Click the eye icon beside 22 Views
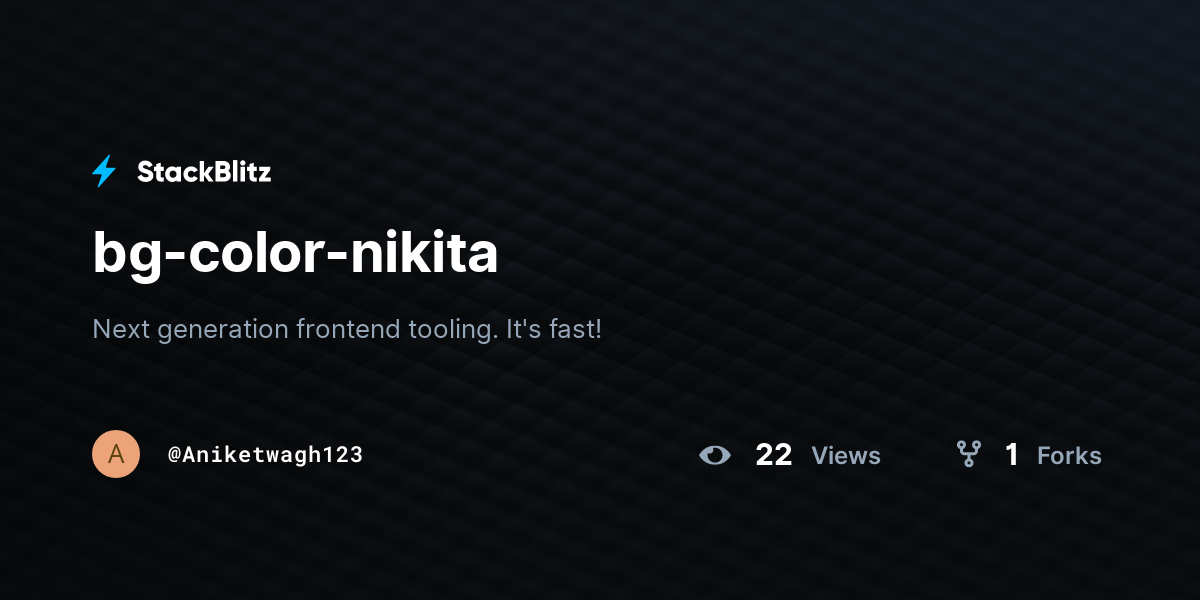Screen dimensions: 1200x600 pyautogui.click(x=715, y=455)
